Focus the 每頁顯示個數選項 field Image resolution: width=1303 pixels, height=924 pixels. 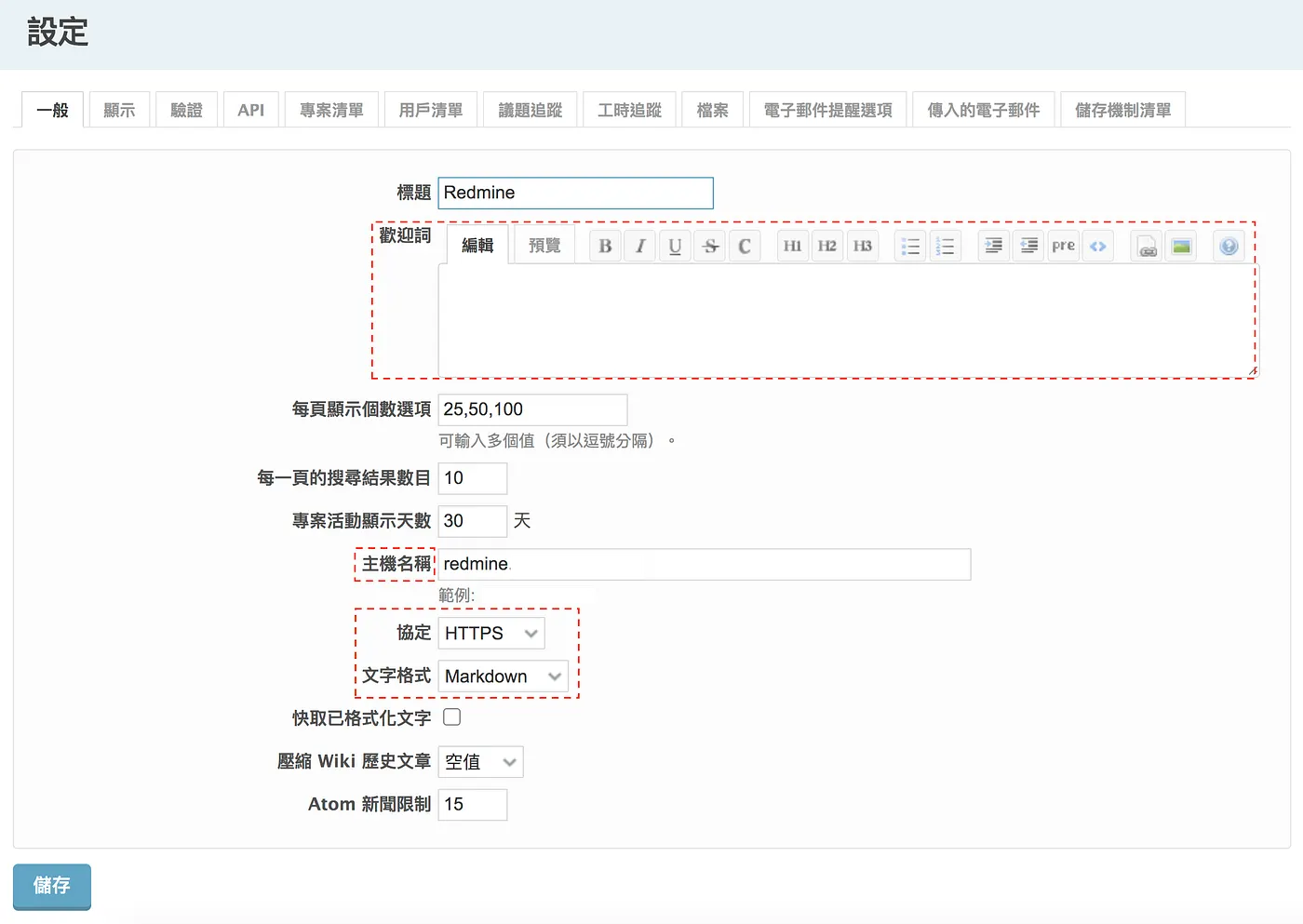(533, 409)
